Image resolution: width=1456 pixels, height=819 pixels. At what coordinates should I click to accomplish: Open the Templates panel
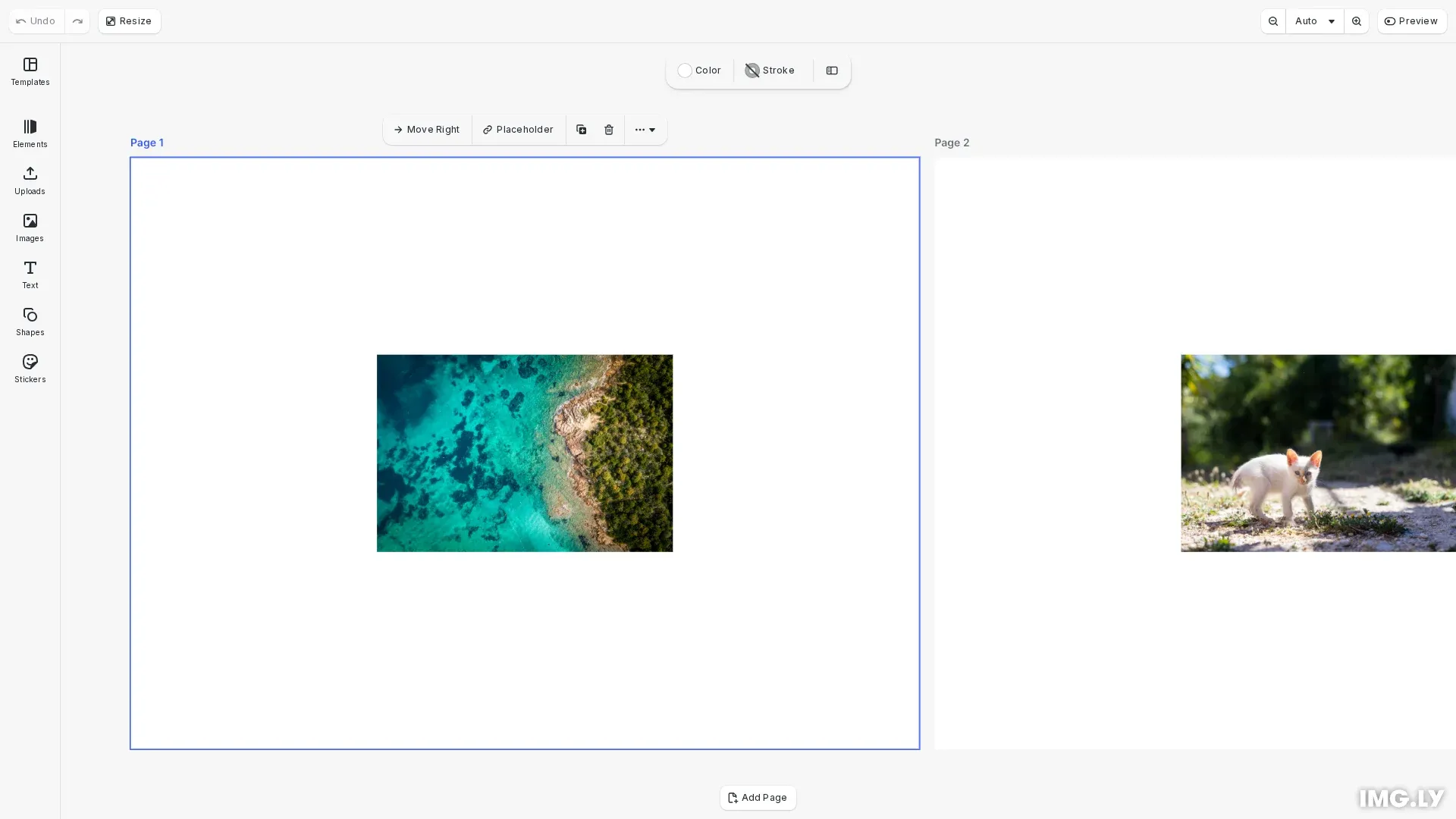30,71
